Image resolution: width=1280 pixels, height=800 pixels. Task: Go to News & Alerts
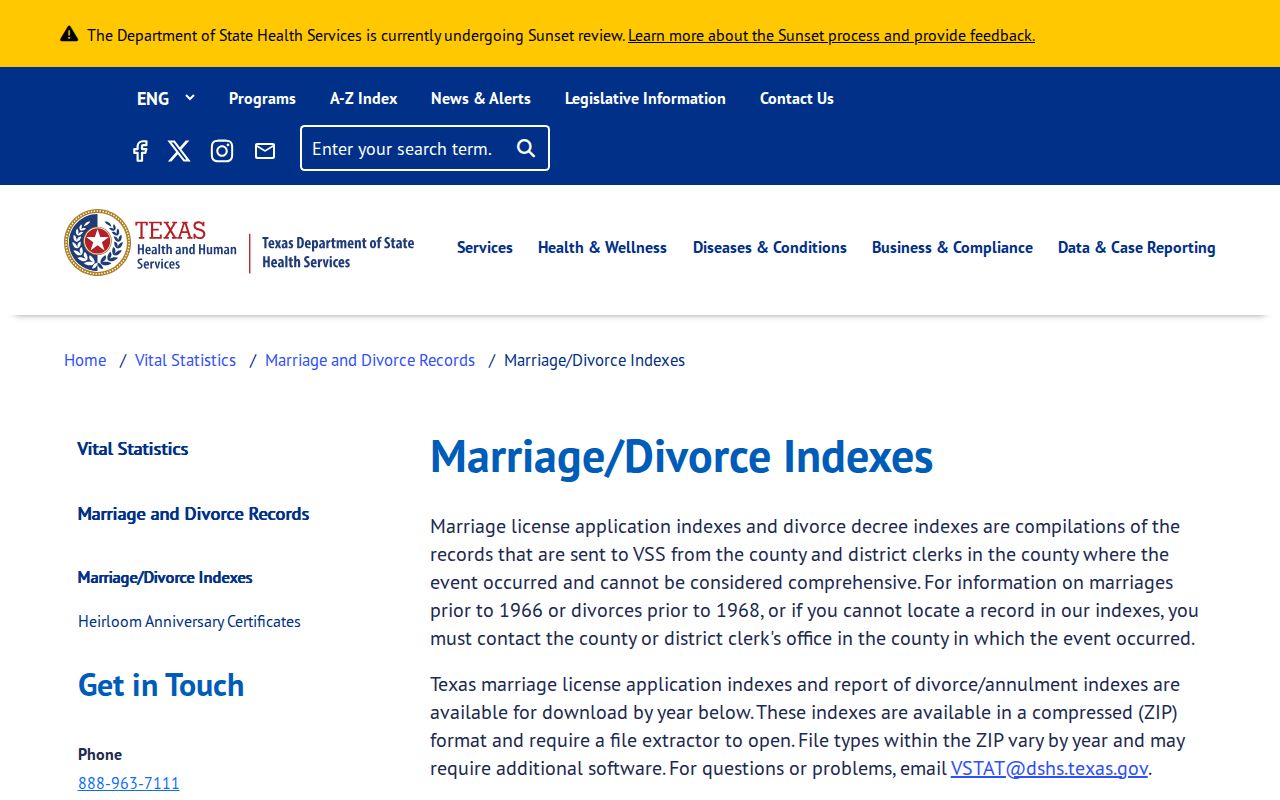(x=481, y=98)
